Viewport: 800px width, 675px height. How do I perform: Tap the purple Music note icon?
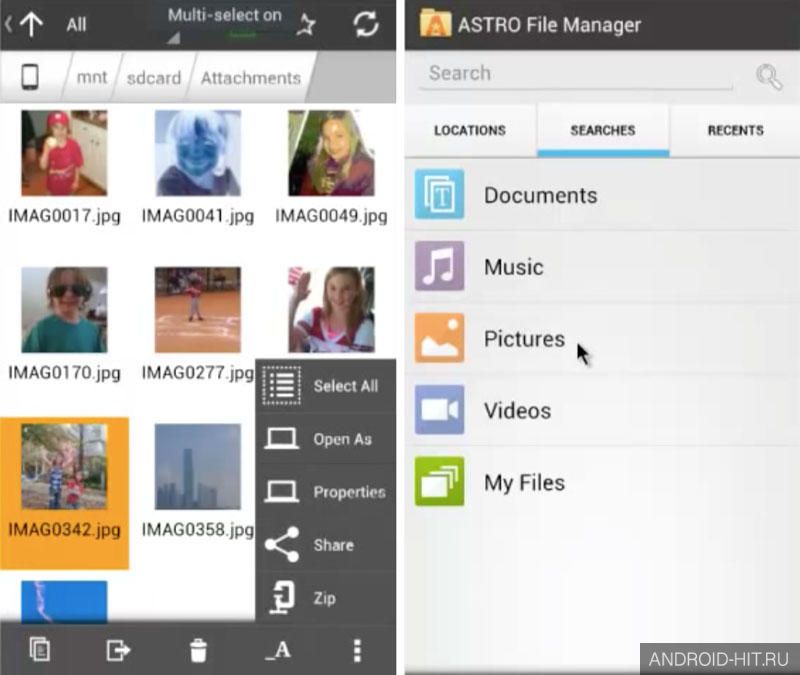439,266
